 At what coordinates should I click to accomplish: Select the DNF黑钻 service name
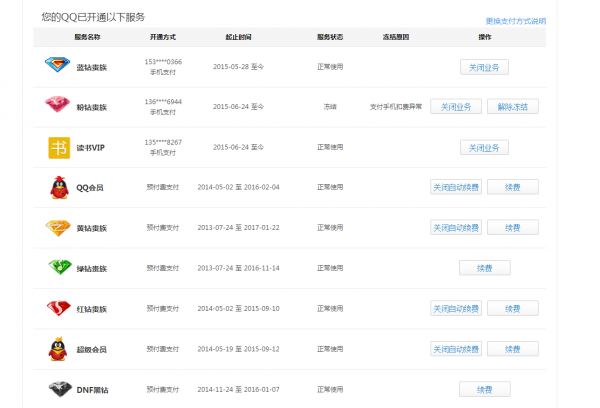tap(92, 390)
